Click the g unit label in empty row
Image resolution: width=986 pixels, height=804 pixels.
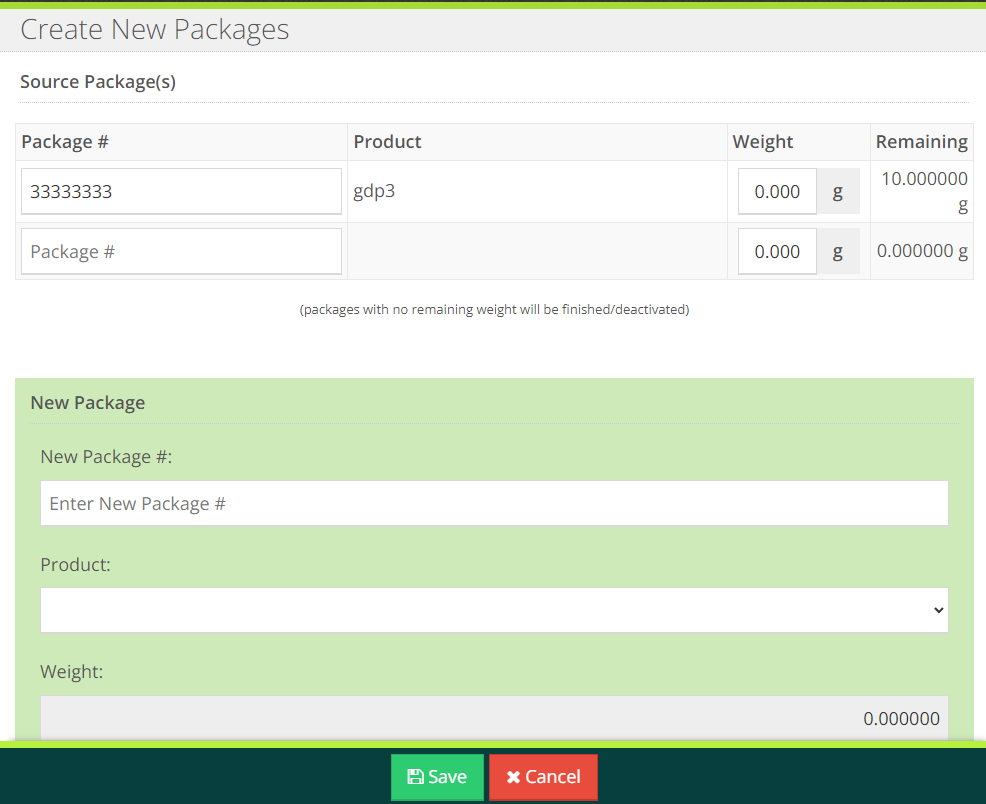[838, 251]
